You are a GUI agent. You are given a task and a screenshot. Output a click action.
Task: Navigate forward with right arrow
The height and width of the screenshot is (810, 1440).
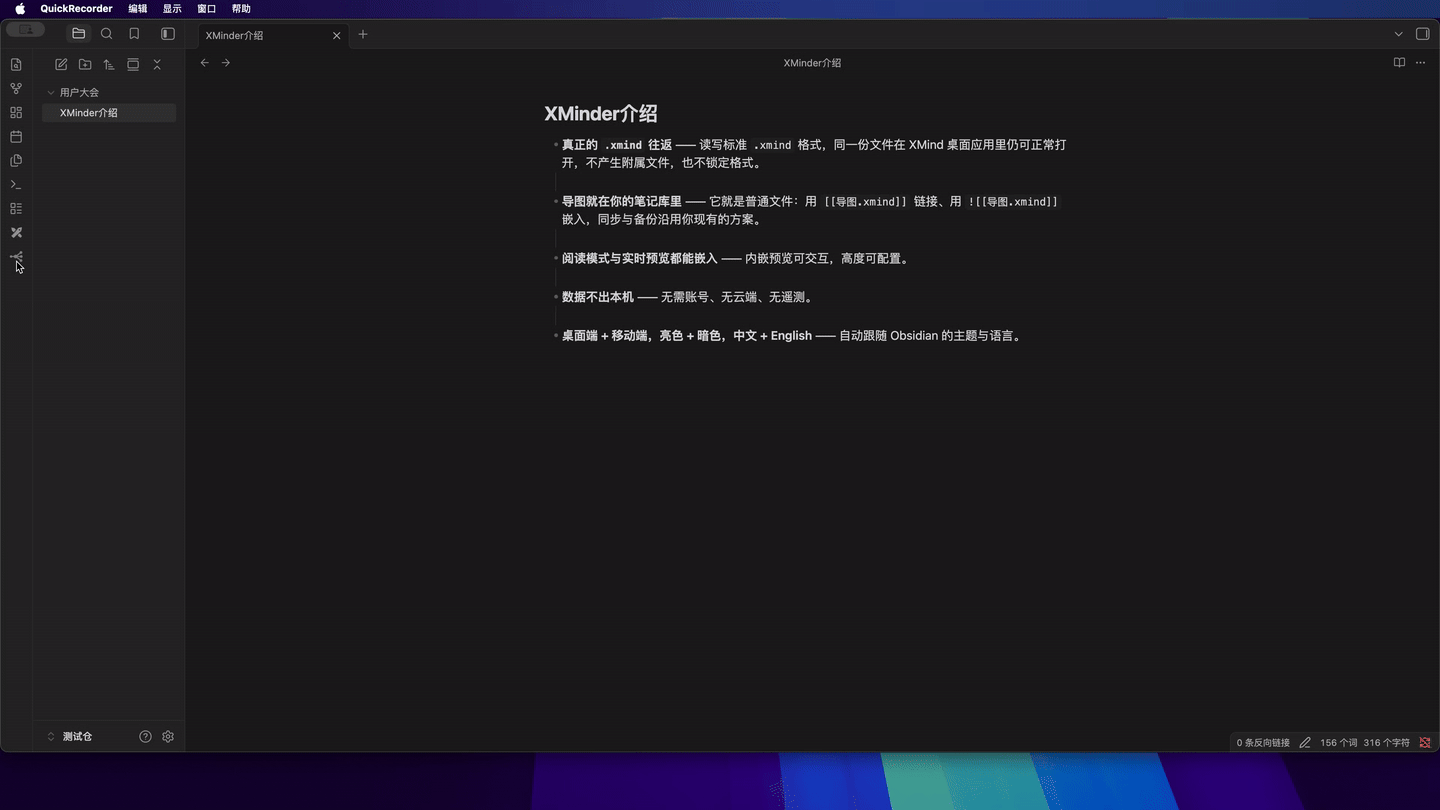point(226,63)
